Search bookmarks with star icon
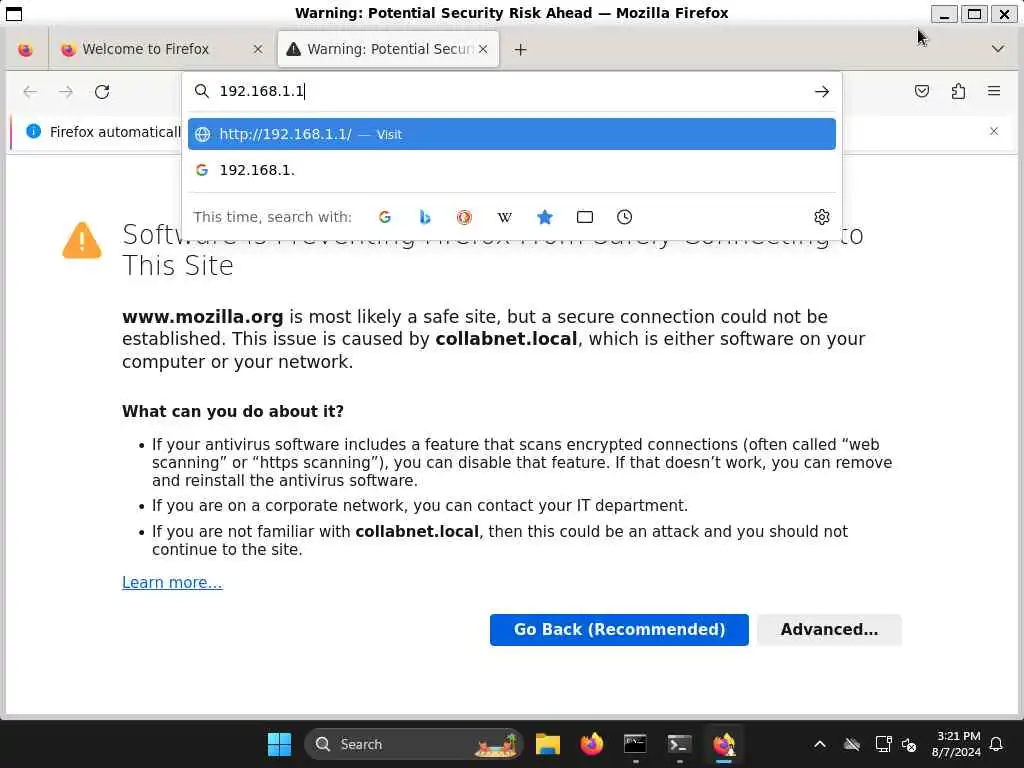Viewport: 1024px width, 768px height. coord(545,217)
